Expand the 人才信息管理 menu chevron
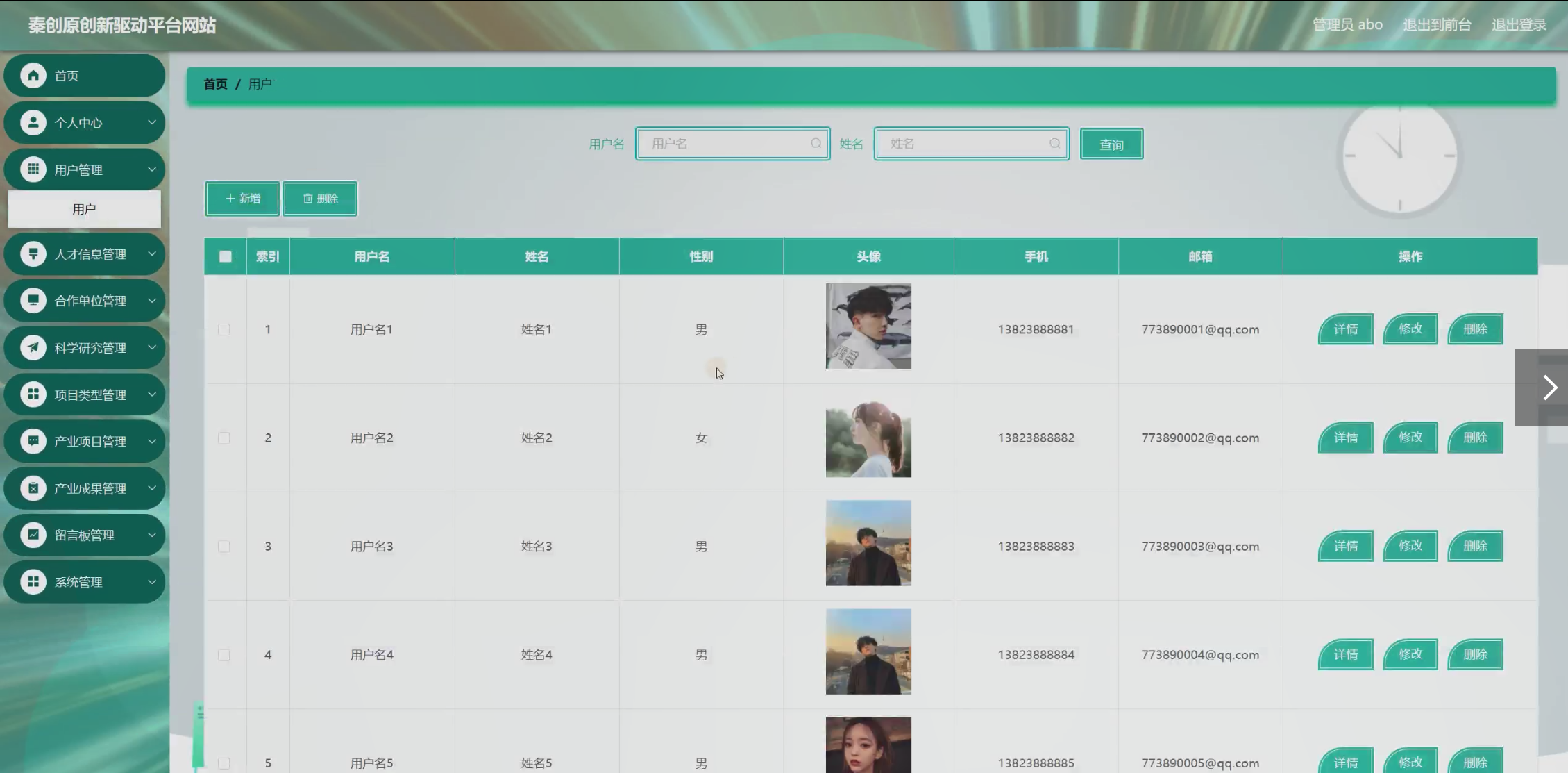This screenshot has width=1568, height=773. click(152, 253)
